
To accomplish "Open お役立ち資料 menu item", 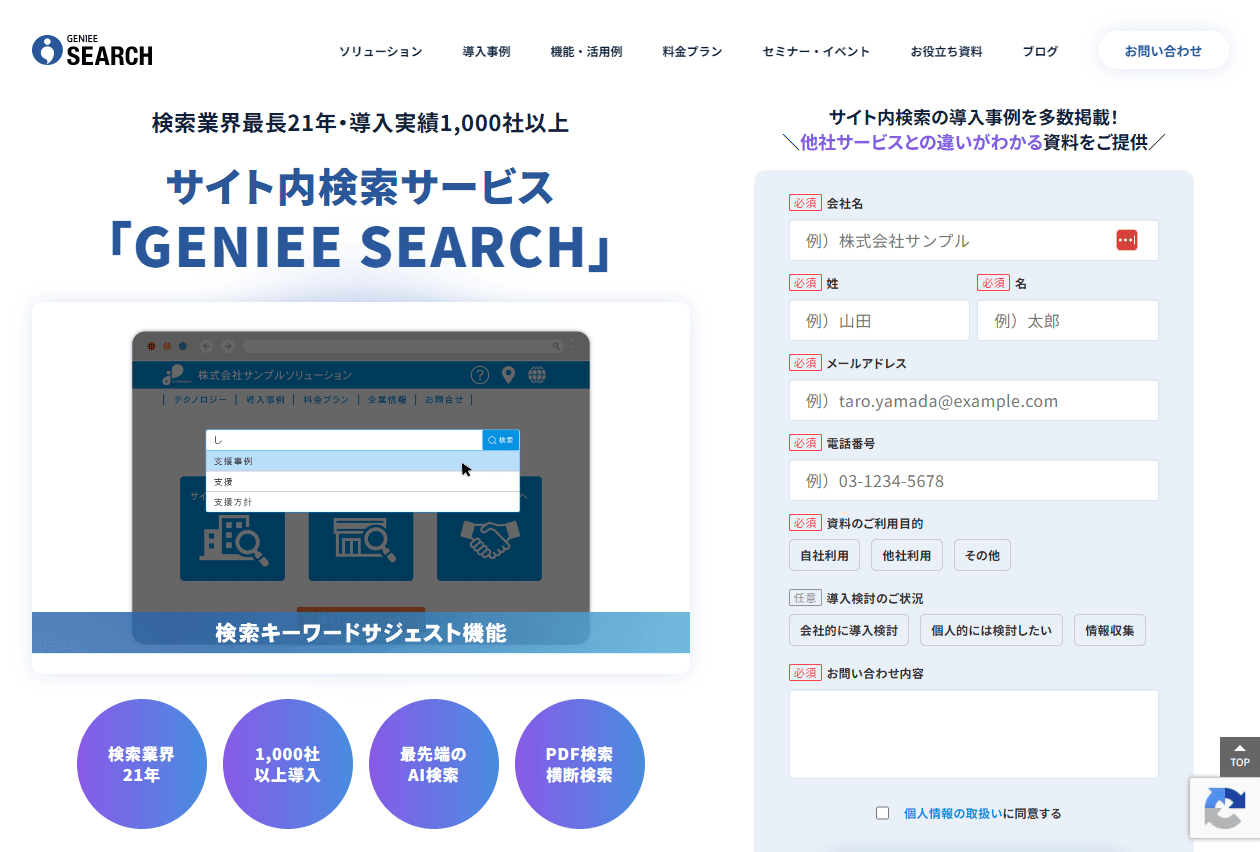I will (946, 51).
